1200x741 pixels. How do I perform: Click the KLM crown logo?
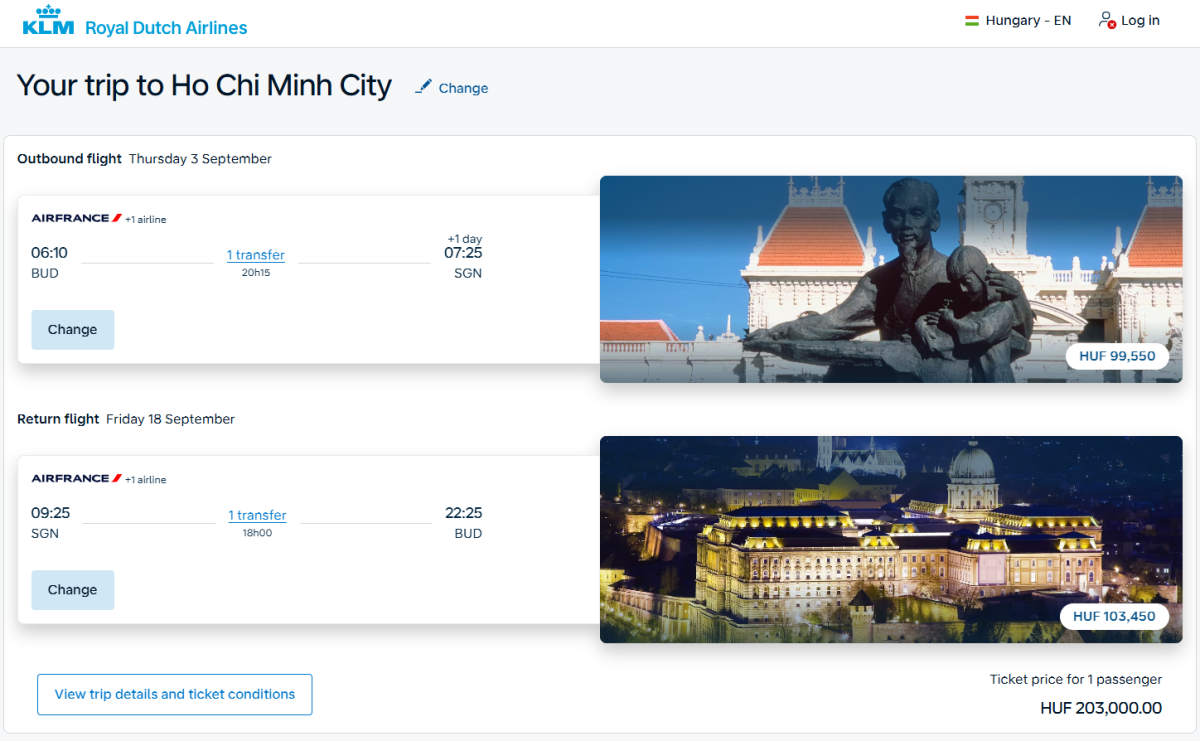48,20
